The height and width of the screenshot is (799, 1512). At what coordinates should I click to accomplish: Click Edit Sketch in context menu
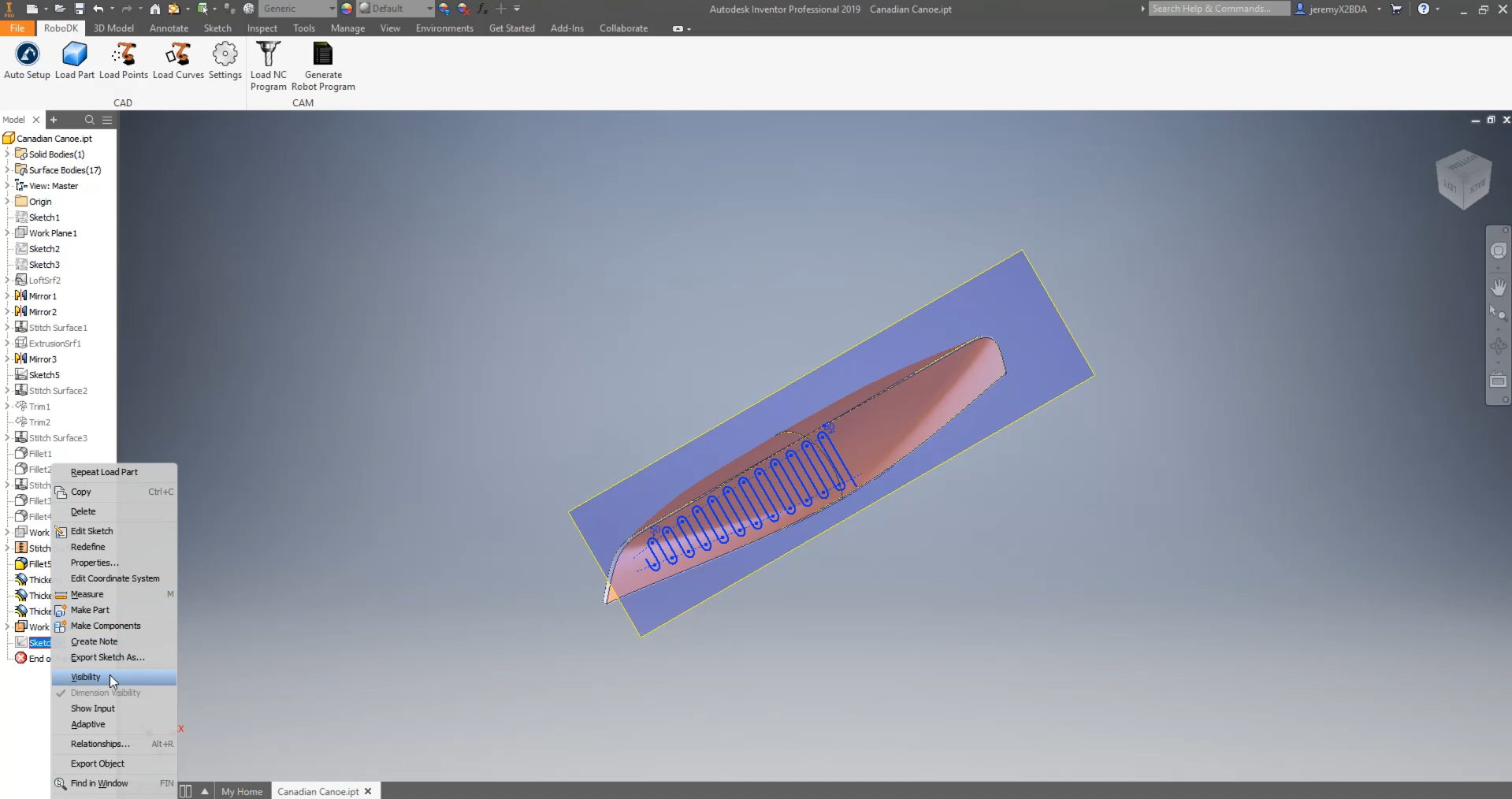point(91,531)
